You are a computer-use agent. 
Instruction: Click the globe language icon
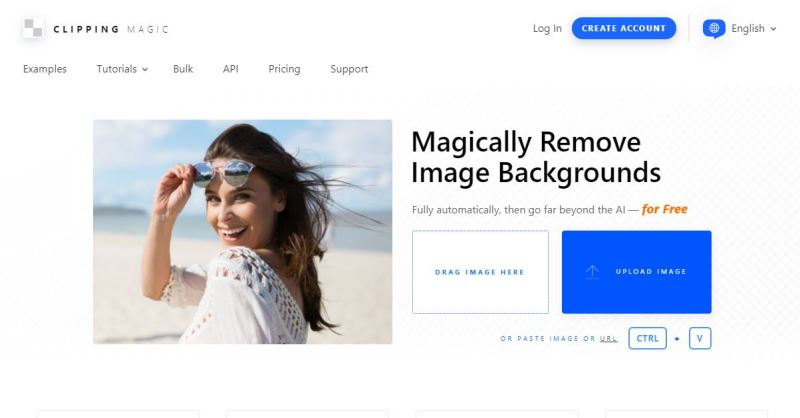point(714,29)
